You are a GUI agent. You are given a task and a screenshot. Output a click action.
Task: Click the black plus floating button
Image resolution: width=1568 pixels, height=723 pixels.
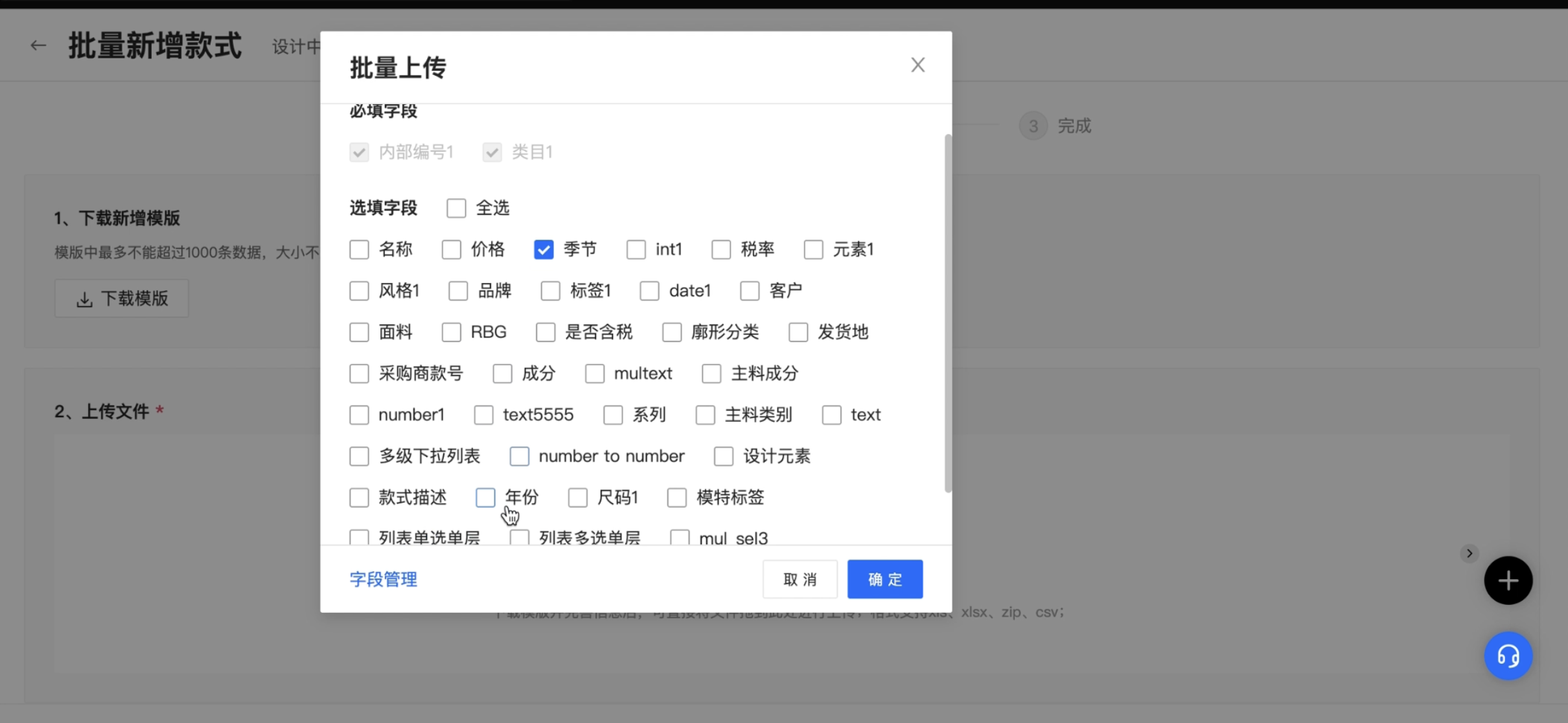[x=1508, y=580]
